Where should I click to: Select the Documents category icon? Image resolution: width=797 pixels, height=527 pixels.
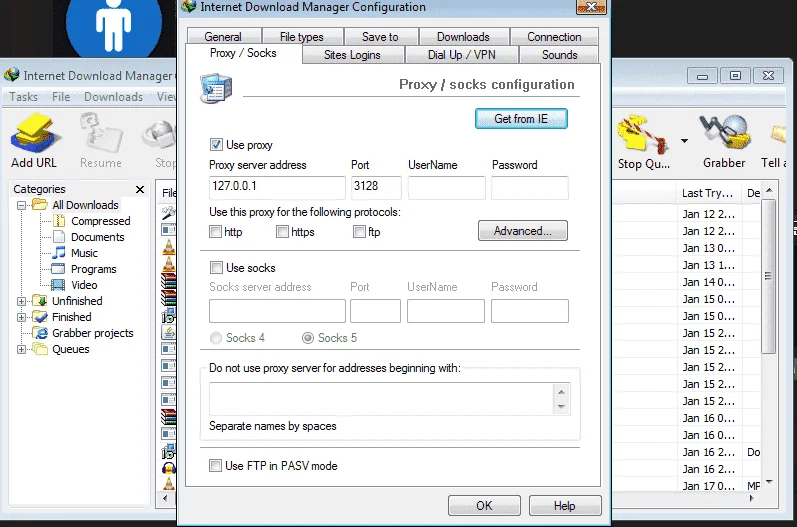(59, 237)
